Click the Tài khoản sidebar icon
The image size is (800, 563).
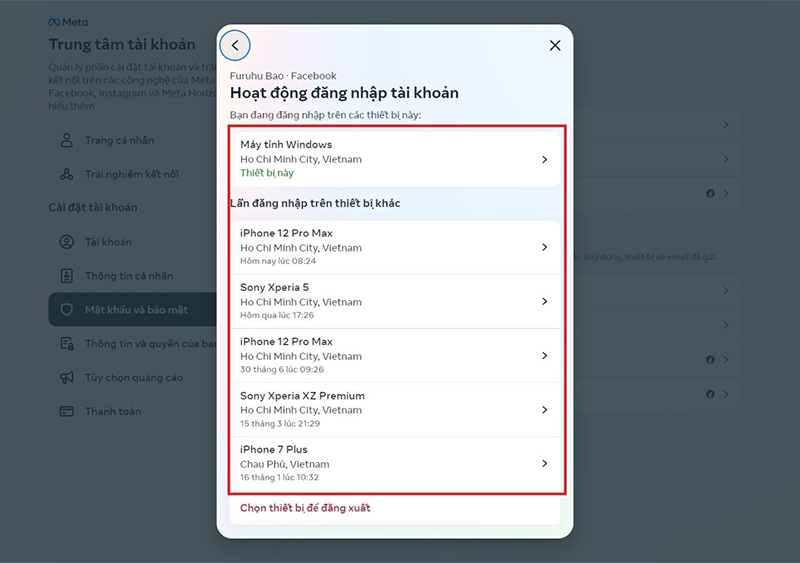point(67,242)
